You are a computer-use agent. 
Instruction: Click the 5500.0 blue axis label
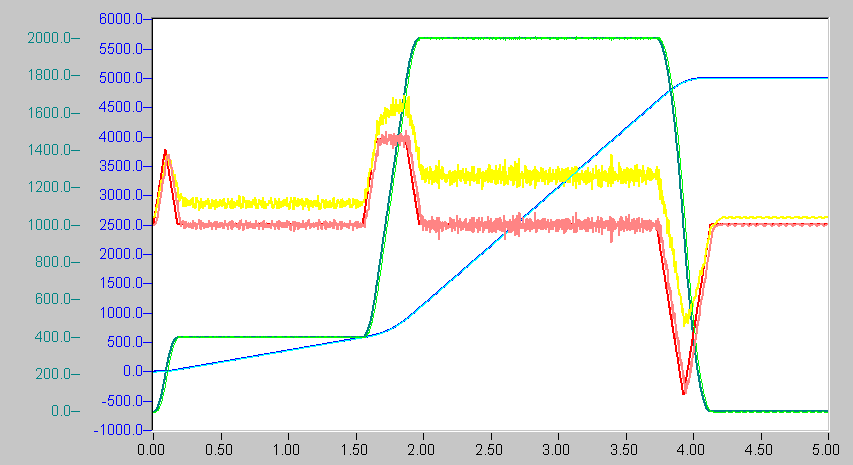120,49
